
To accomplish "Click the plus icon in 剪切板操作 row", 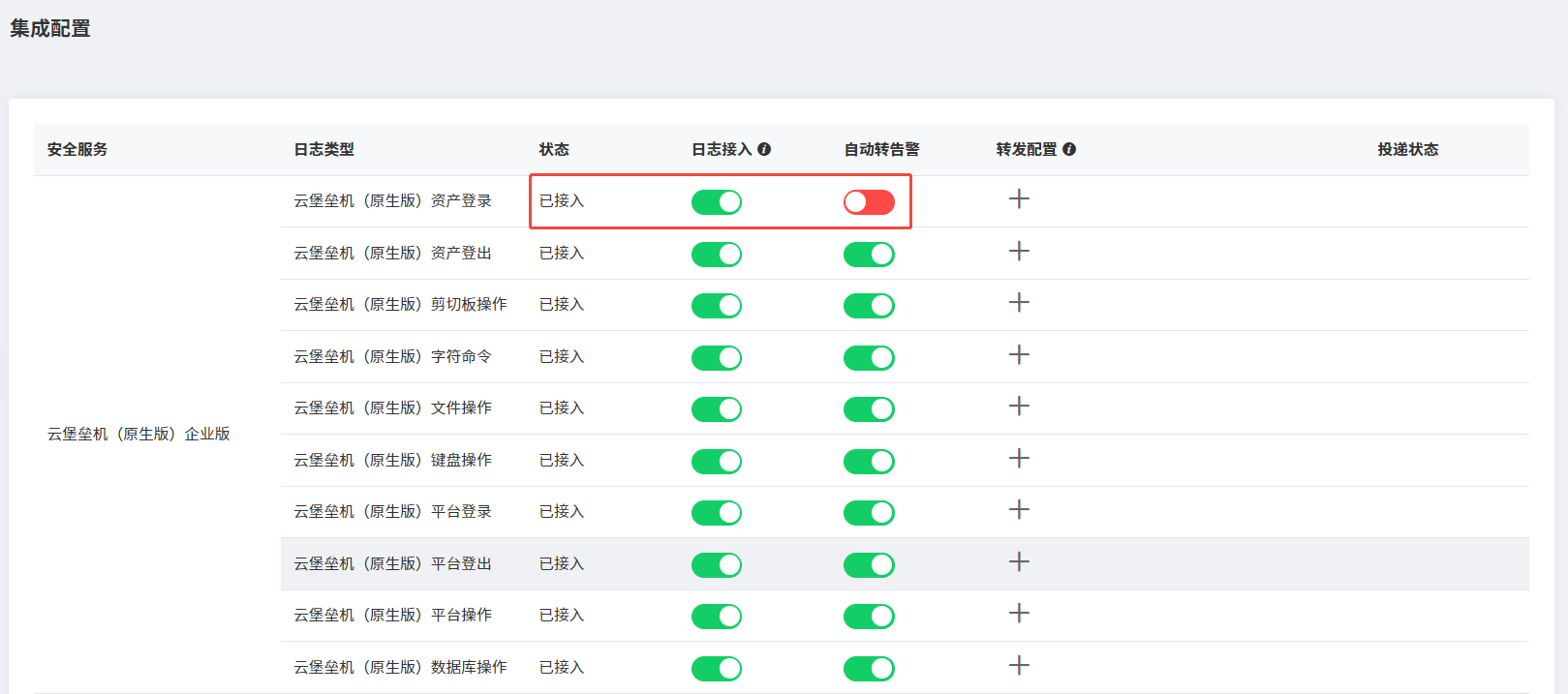I will coord(1019,303).
